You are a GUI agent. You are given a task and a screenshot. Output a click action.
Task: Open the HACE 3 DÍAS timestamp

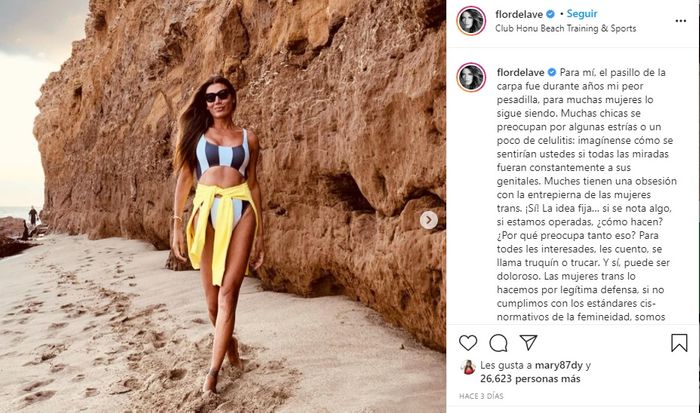pos(481,396)
